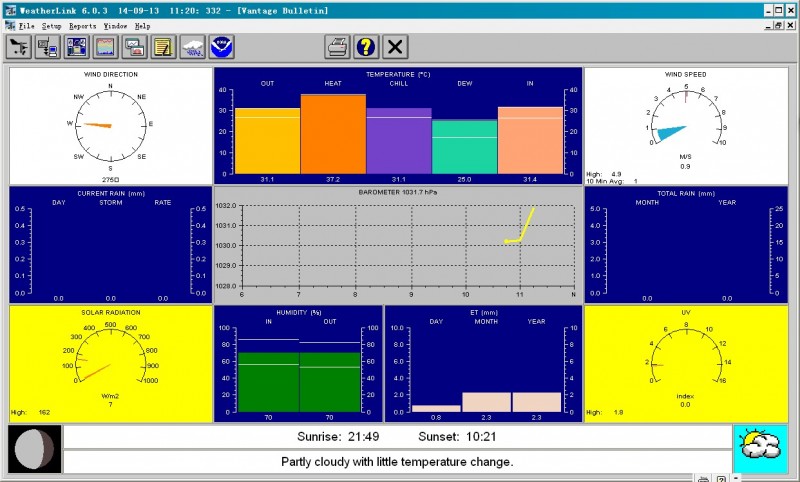Screen dimensions: 800x482
Task: Open the station selection airplane icon
Action: pos(18,47)
